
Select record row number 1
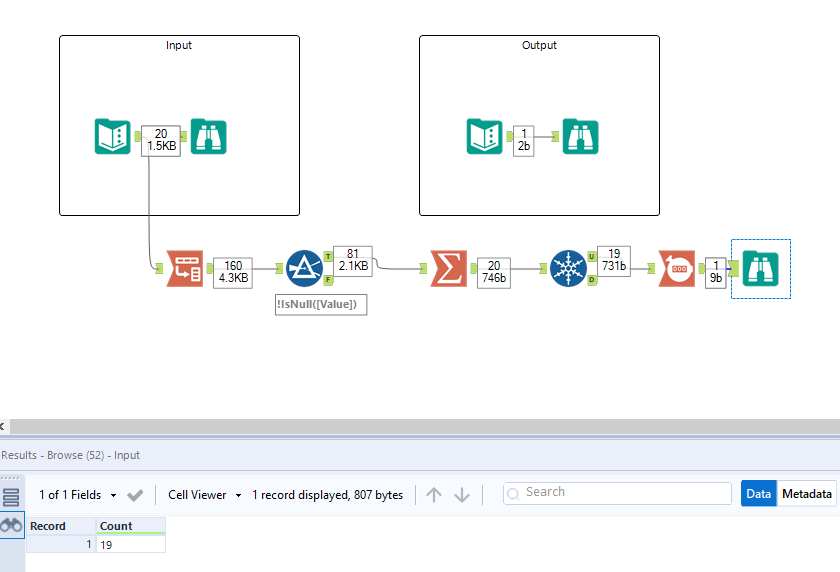[61, 544]
